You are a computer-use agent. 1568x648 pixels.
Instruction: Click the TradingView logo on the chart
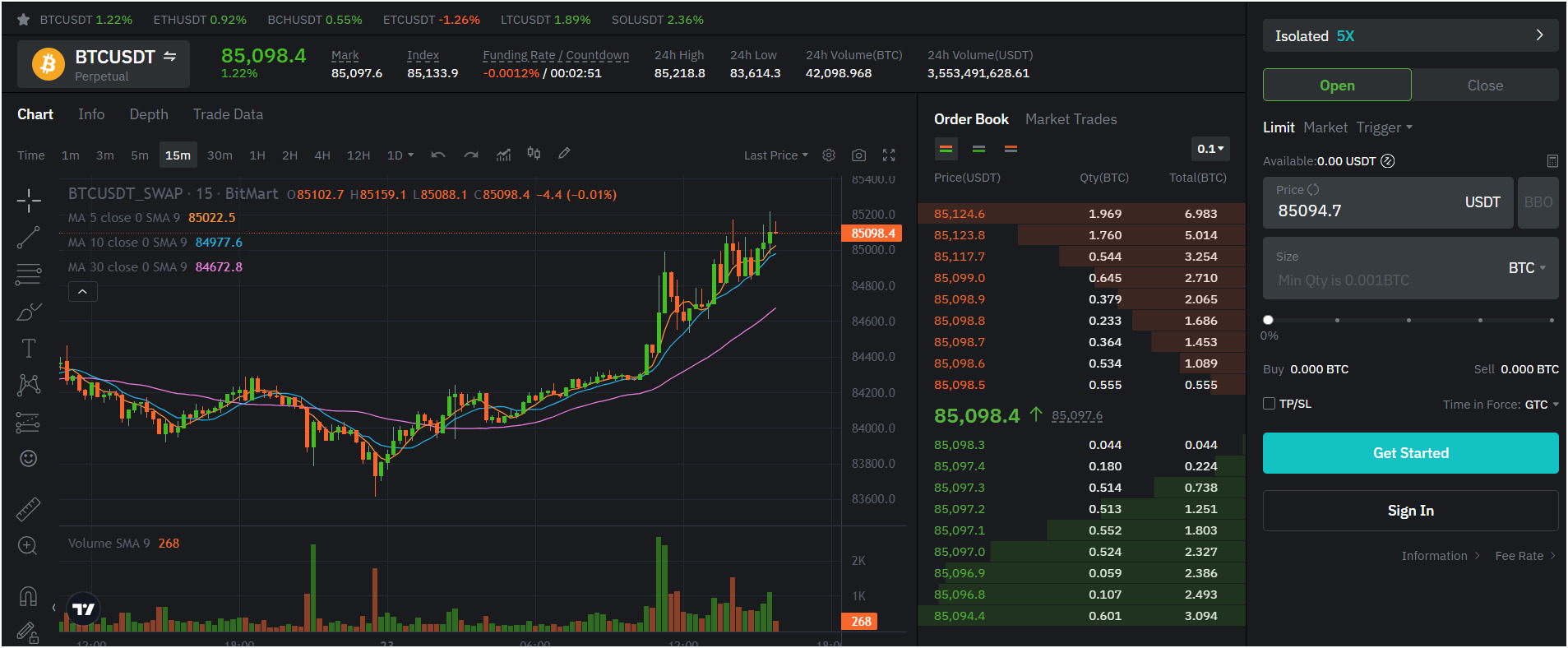coord(83,609)
